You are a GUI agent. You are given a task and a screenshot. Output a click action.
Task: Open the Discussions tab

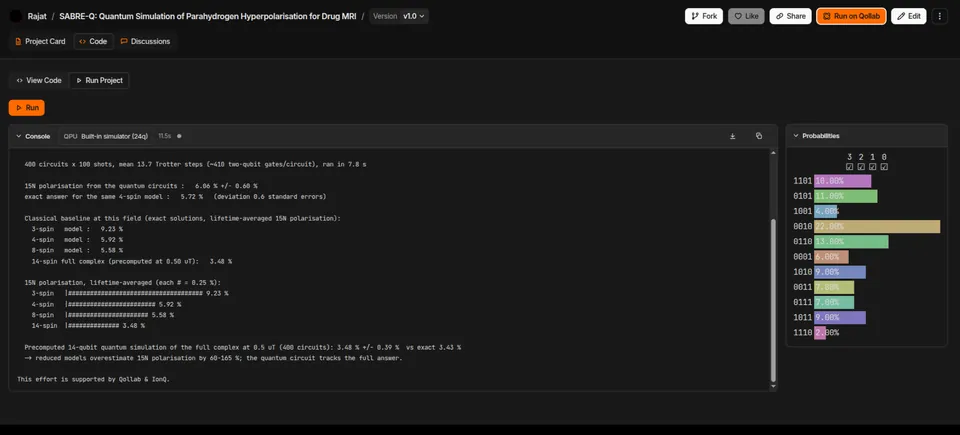(x=145, y=42)
